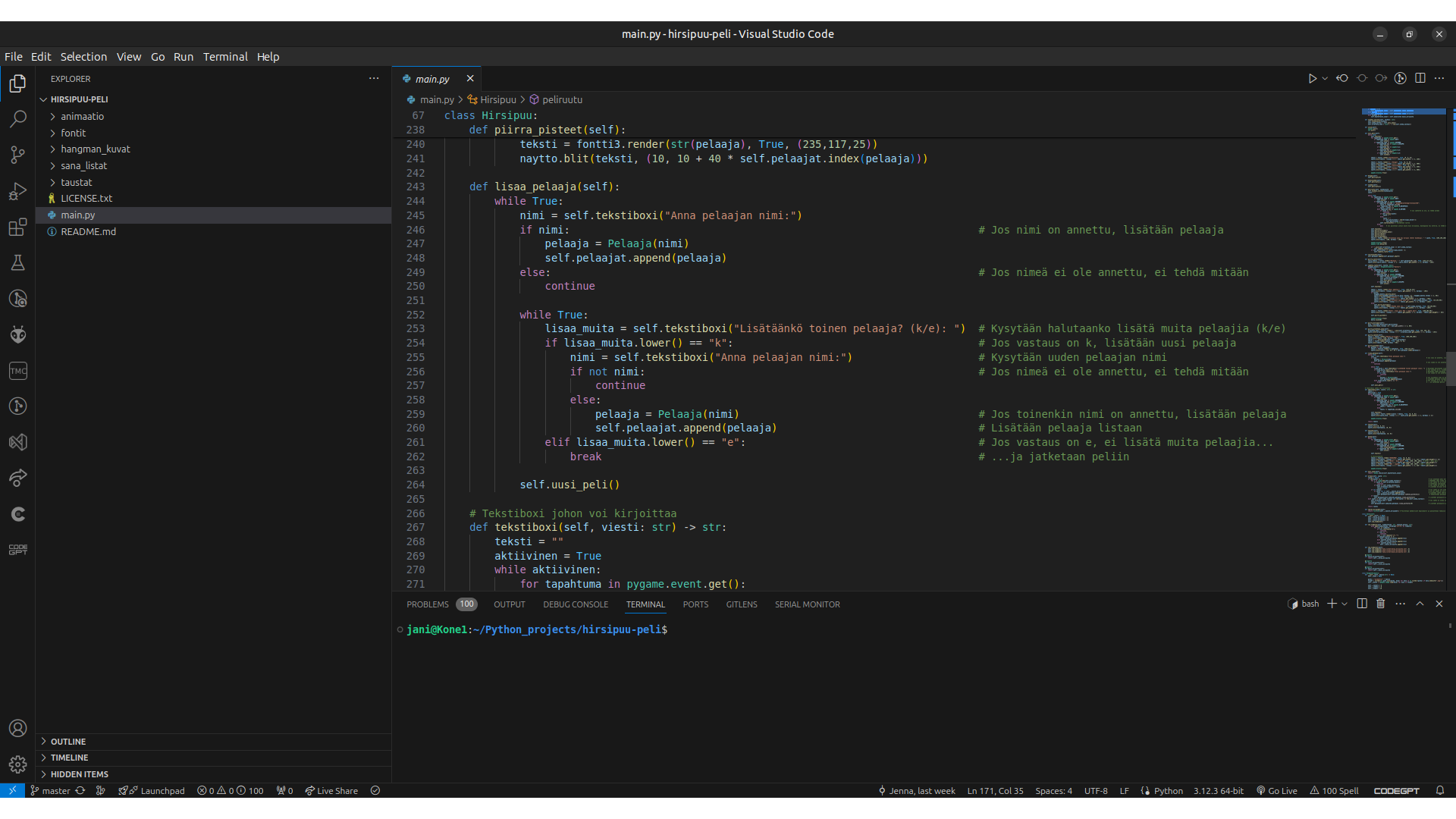This screenshot has width=1456, height=819.
Task: Open the new terminal launch profile dropdown
Action: 1345,604
